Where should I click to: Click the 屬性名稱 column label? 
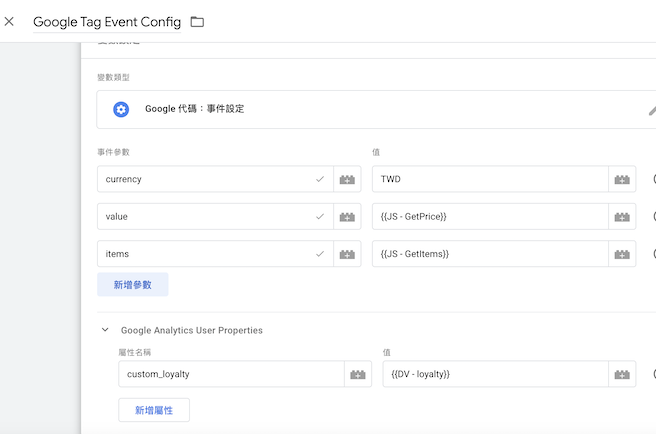tap(134, 352)
